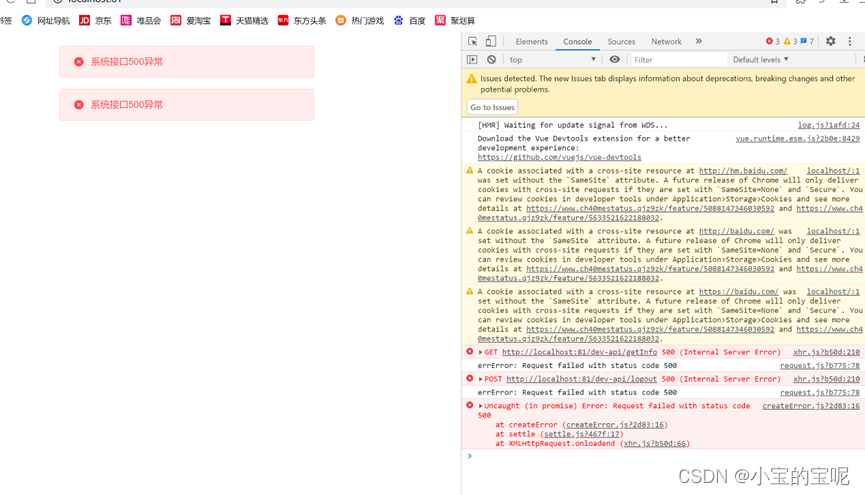Open the 京东 bookmark

[95, 20]
